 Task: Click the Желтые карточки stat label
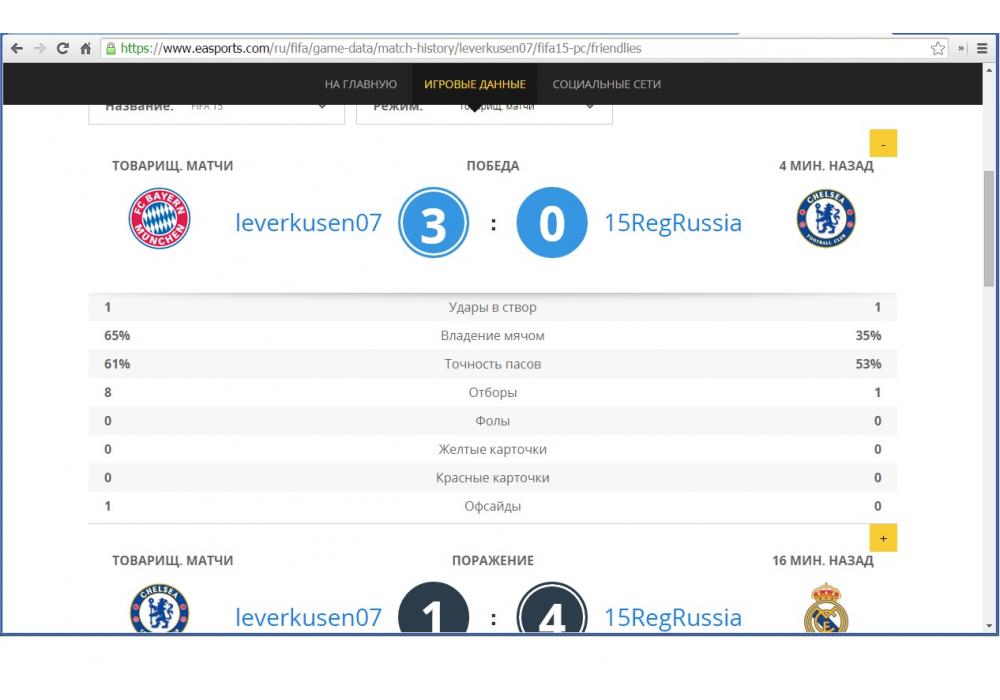coord(492,449)
